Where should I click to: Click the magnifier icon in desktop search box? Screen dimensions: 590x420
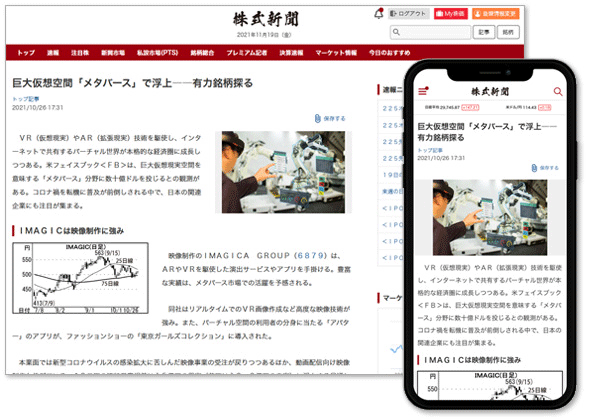click(396, 32)
